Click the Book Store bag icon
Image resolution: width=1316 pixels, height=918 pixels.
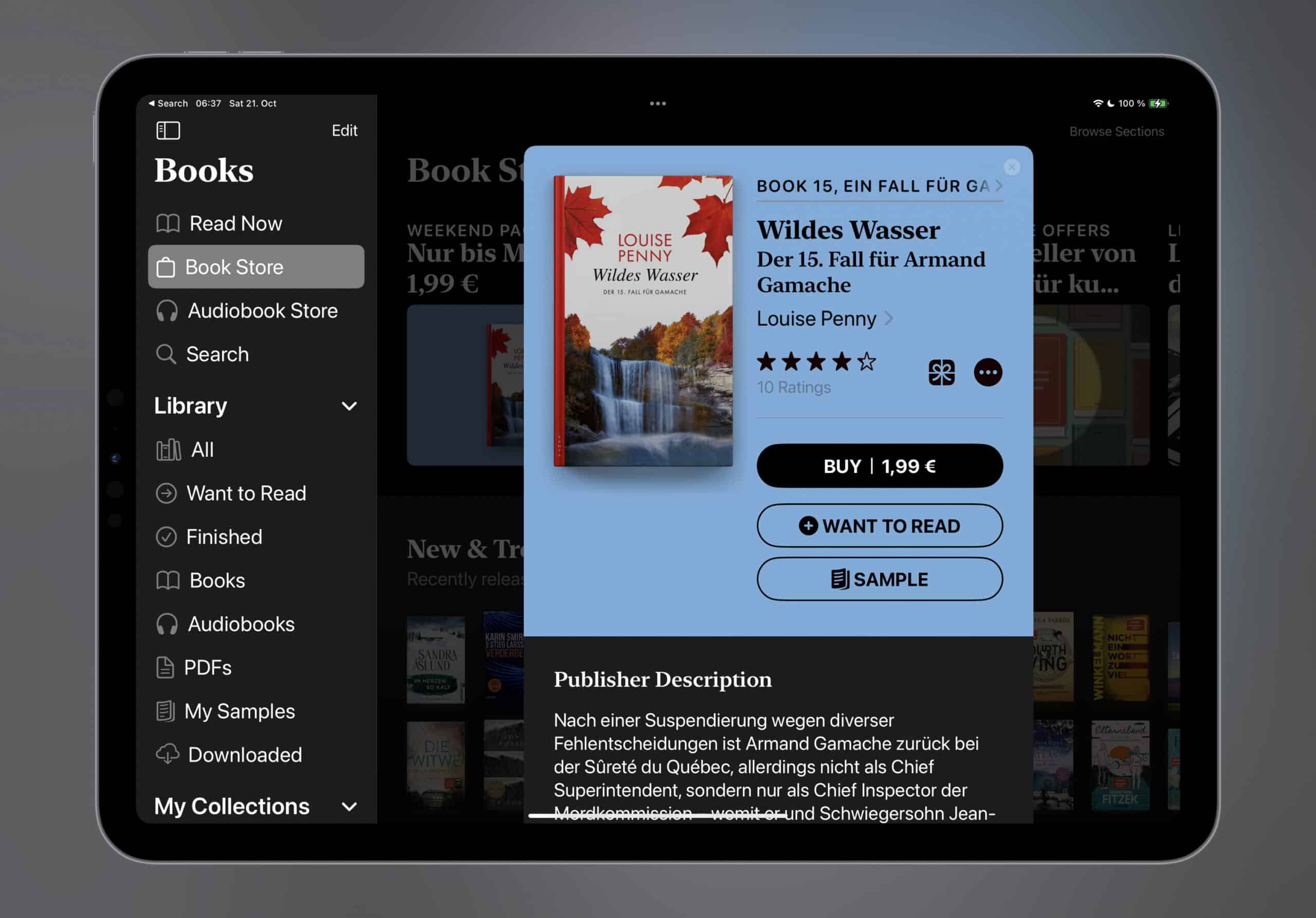coord(166,267)
